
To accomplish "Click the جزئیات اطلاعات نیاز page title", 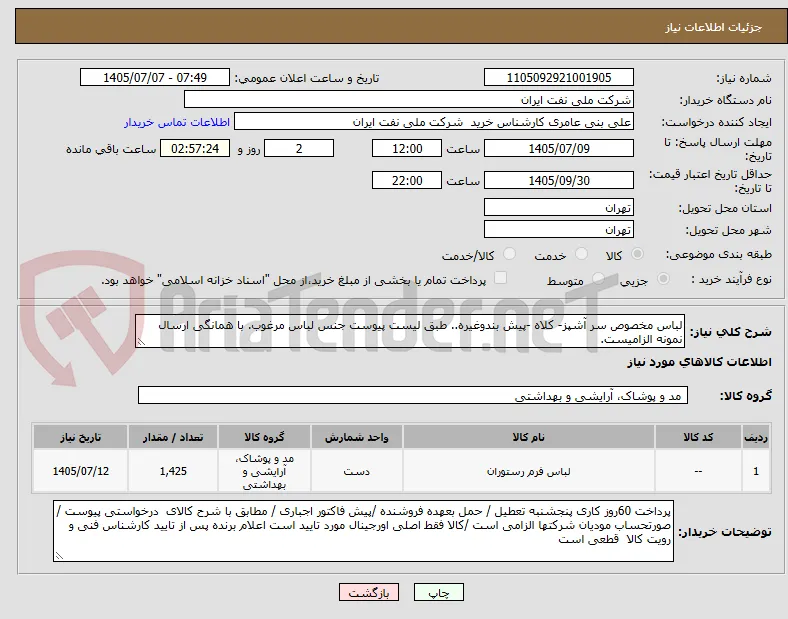I will (714, 27).
